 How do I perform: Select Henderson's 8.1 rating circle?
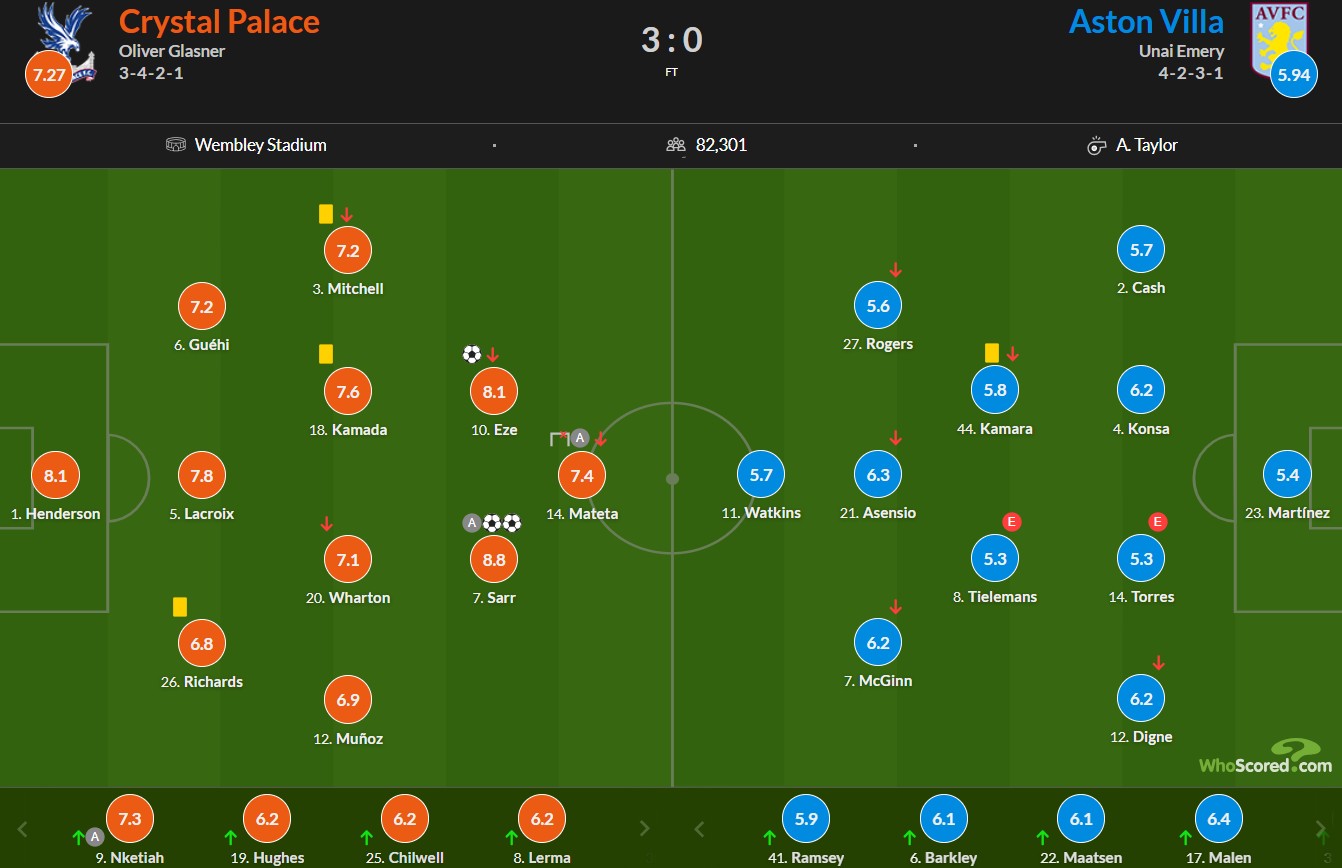point(55,476)
